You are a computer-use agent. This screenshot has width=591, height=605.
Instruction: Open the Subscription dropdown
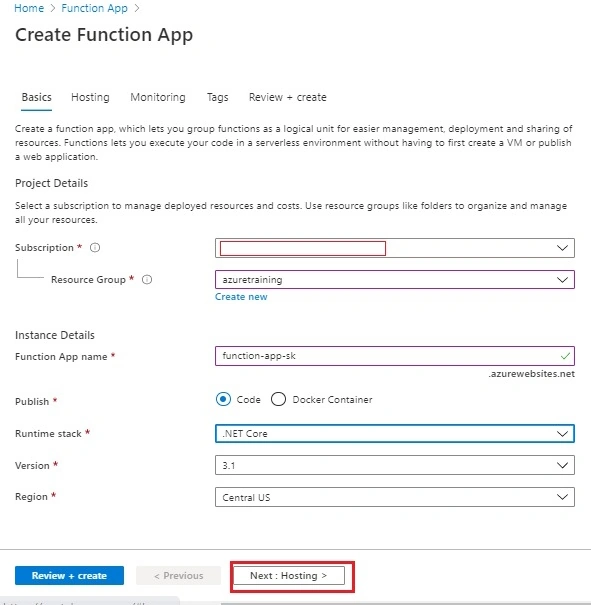pyautogui.click(x=395, y=248)
